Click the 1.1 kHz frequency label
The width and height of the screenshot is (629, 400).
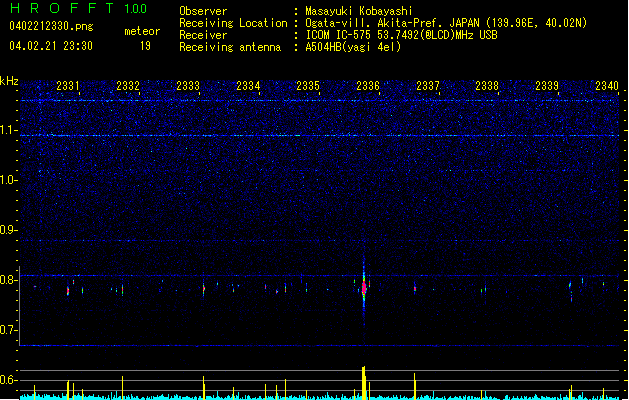pyautogui.click(x=9, y=130)
